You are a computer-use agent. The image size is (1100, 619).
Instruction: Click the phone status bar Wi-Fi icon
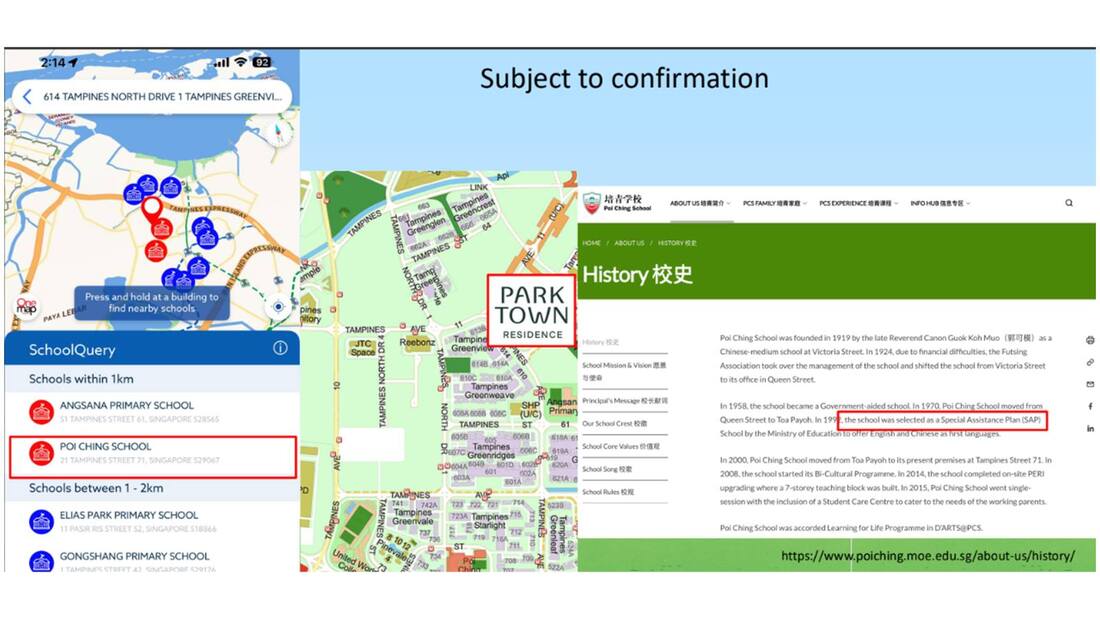coord(241,62)
